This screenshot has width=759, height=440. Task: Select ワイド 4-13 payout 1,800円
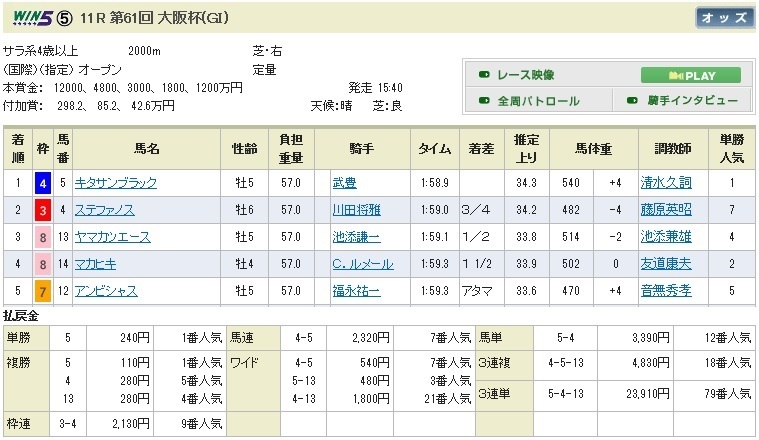(x=371, y=399)
